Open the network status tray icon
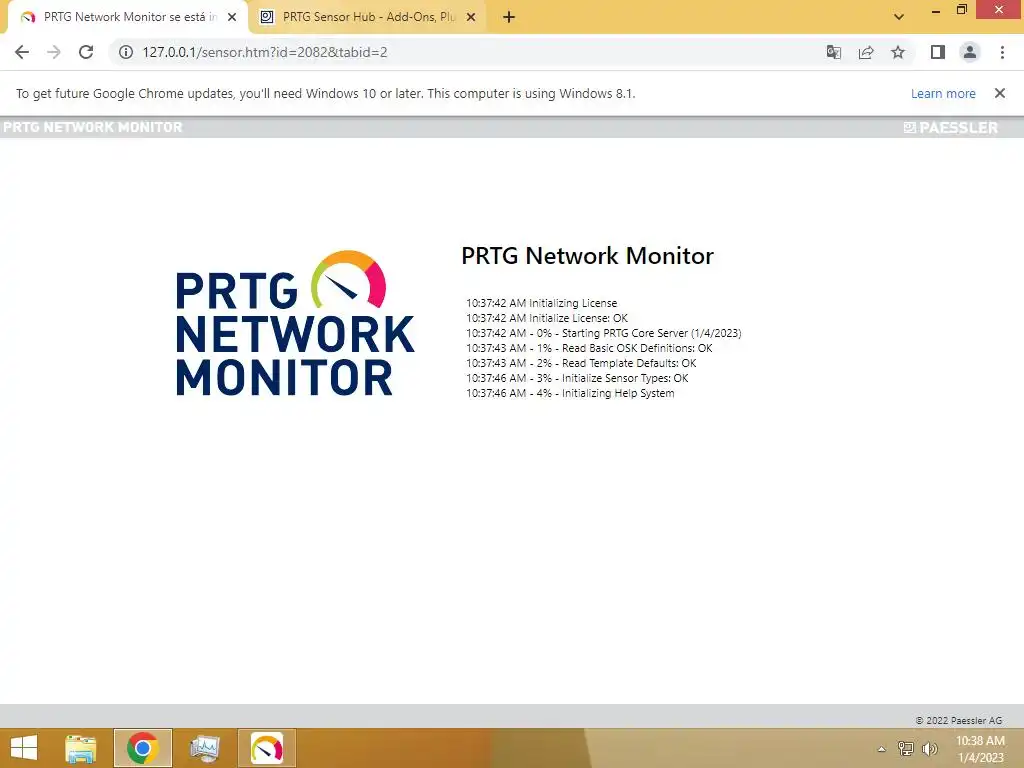 pos(906,748)
